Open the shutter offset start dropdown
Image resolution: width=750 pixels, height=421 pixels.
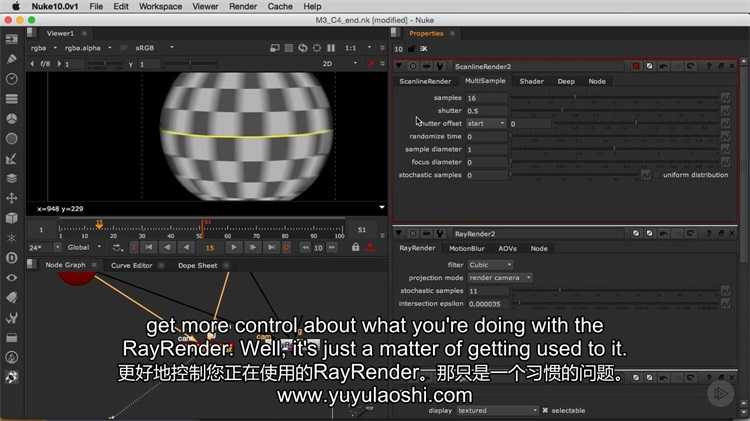tap(486, 123)
